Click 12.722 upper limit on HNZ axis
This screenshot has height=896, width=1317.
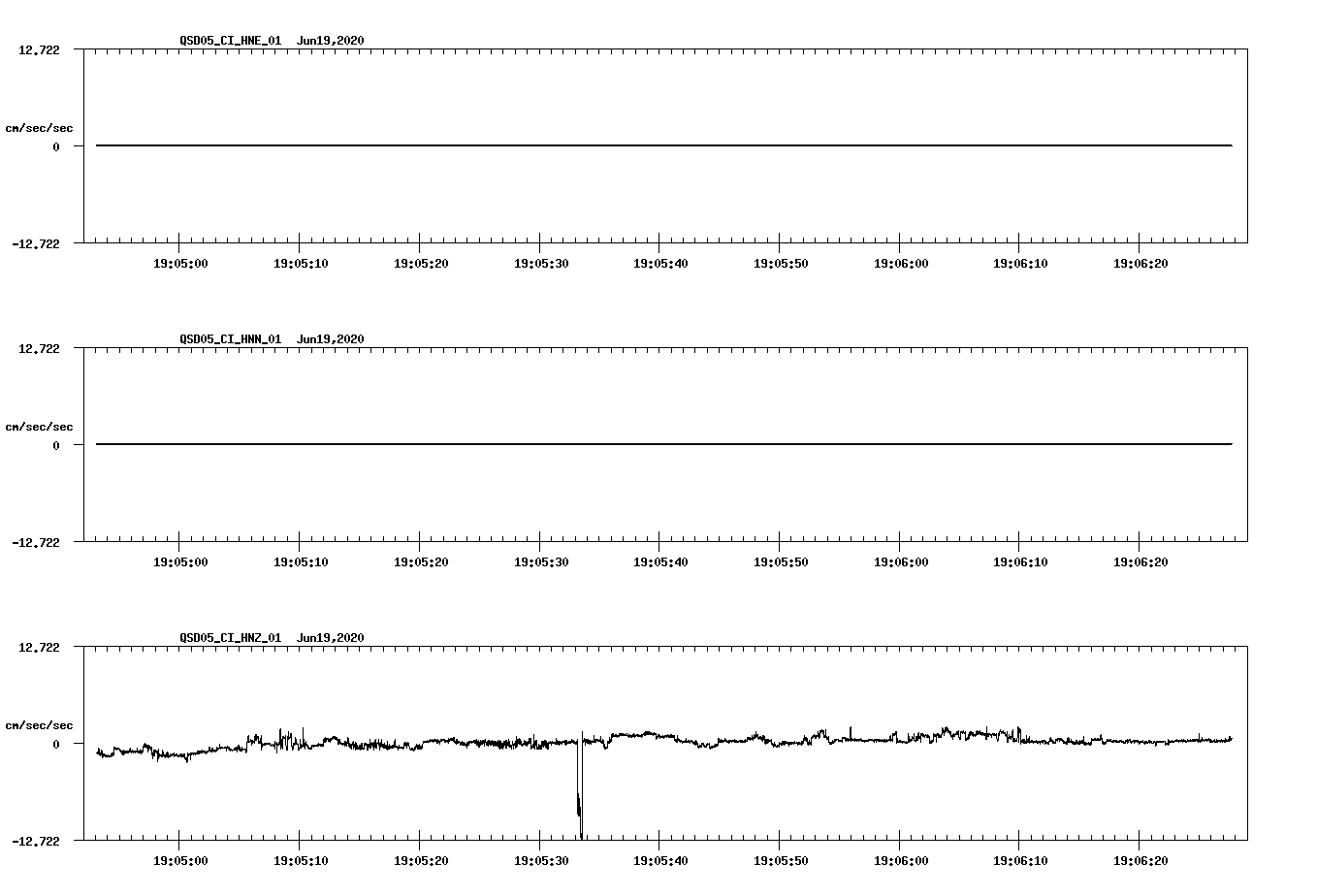click(x=39, y=648)
